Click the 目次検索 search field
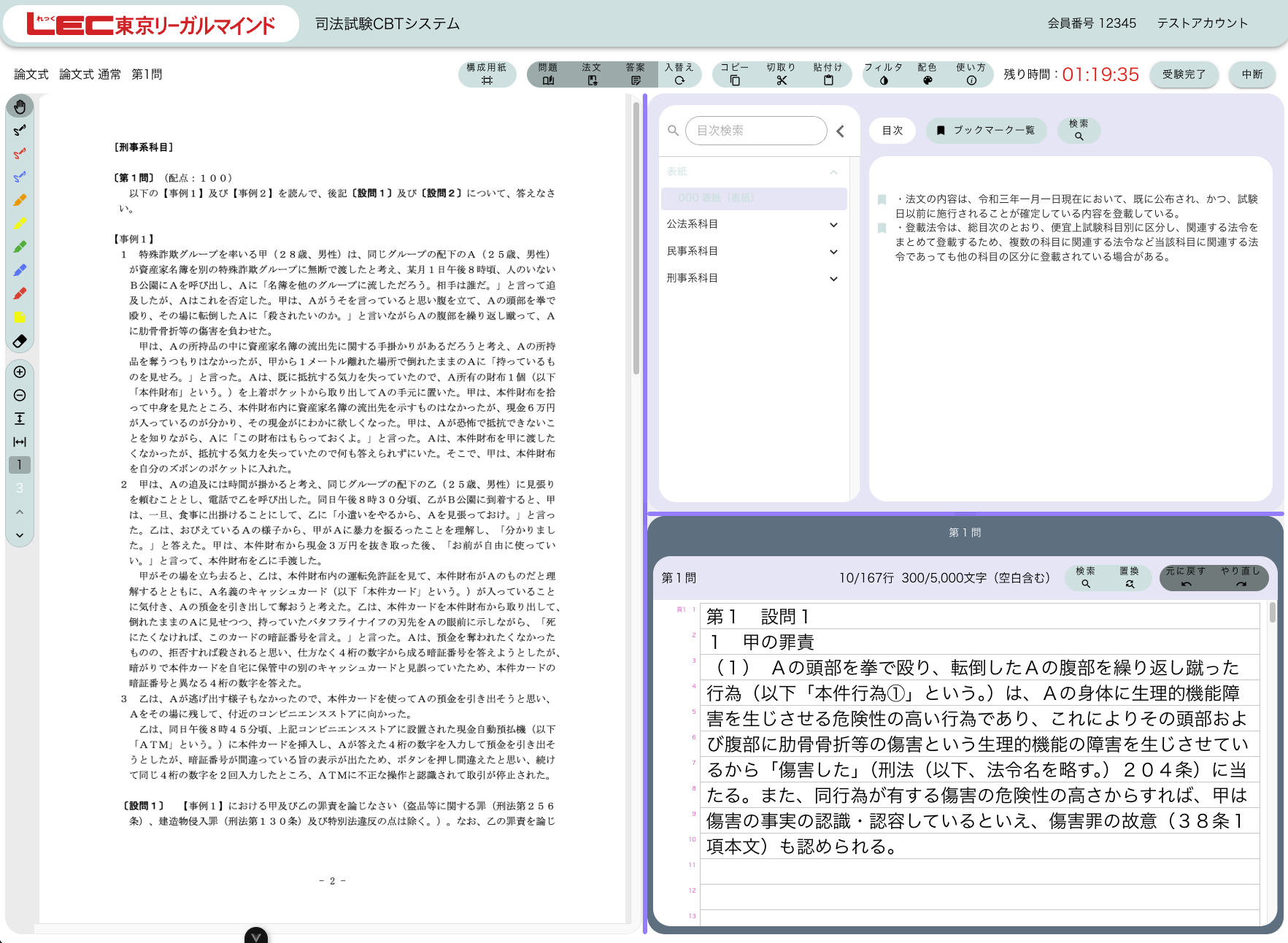The width and height of the screenshot is (1288, 943). pyautogui.click(x=756, y=131)
